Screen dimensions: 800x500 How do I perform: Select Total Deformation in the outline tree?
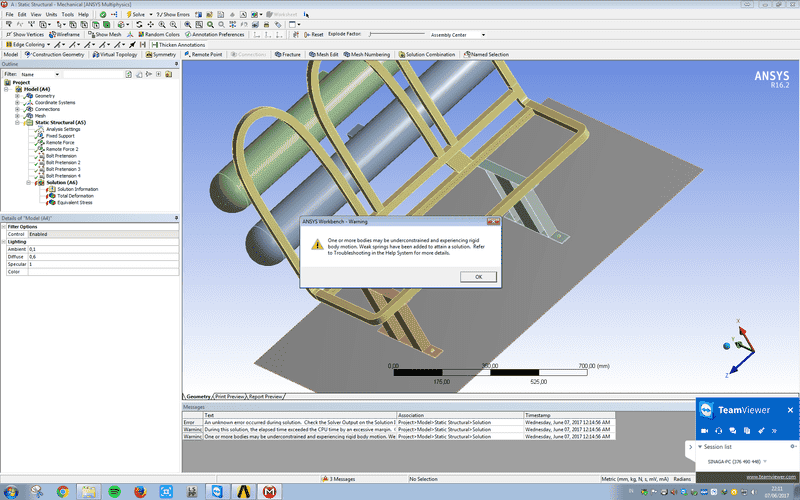pos(74,195)
